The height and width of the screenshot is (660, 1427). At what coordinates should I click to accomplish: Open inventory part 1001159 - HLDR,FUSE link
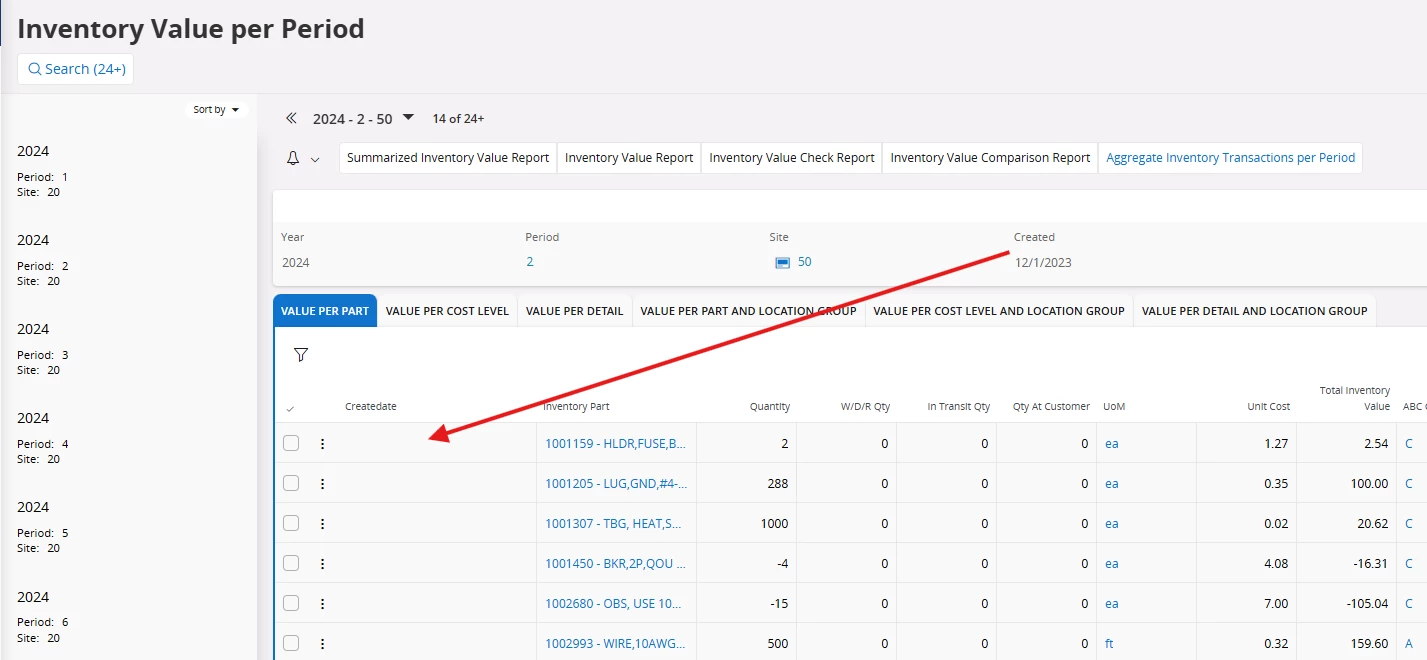click(615, 443)
